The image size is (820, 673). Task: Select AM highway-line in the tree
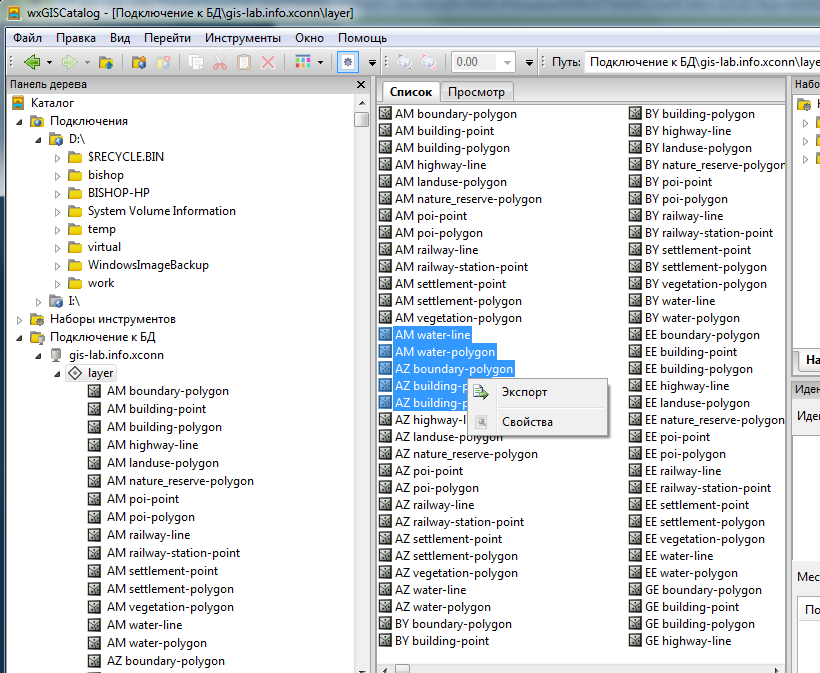click(152, 445)
